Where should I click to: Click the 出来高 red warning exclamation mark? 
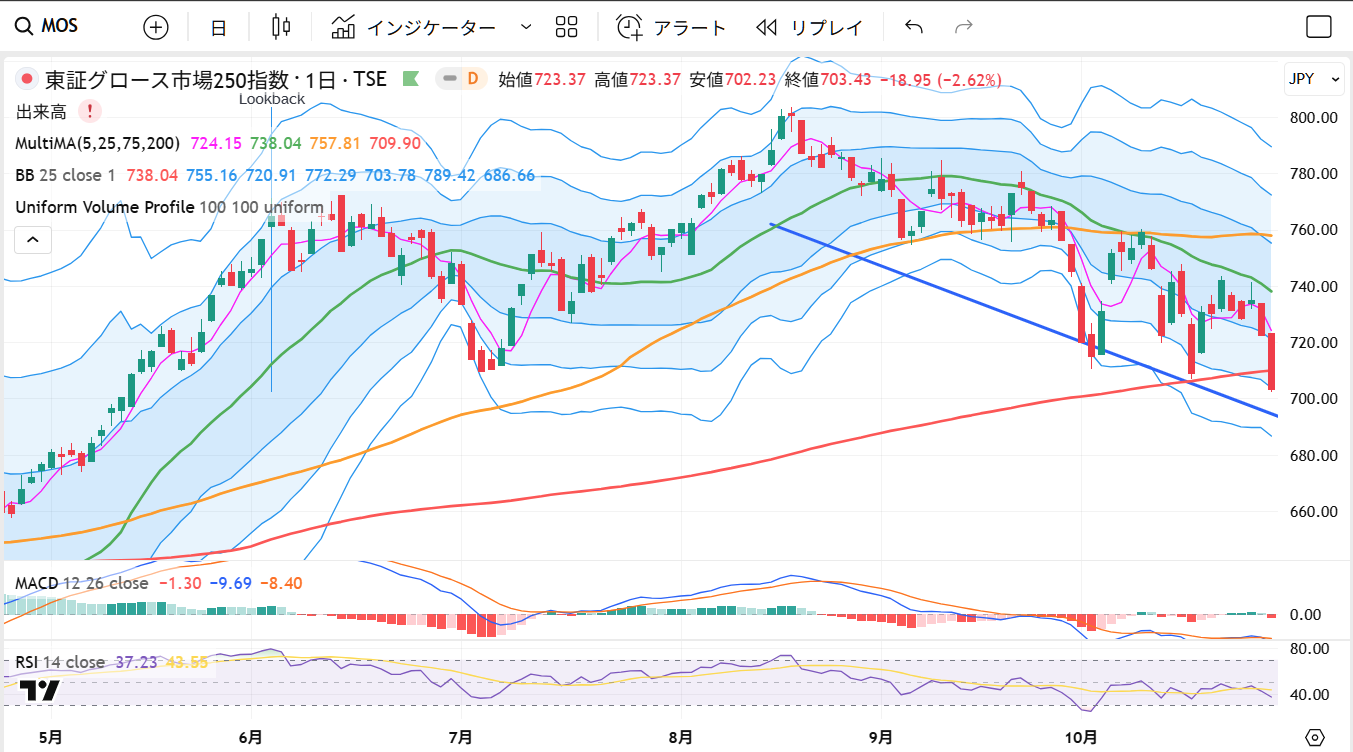90,111
